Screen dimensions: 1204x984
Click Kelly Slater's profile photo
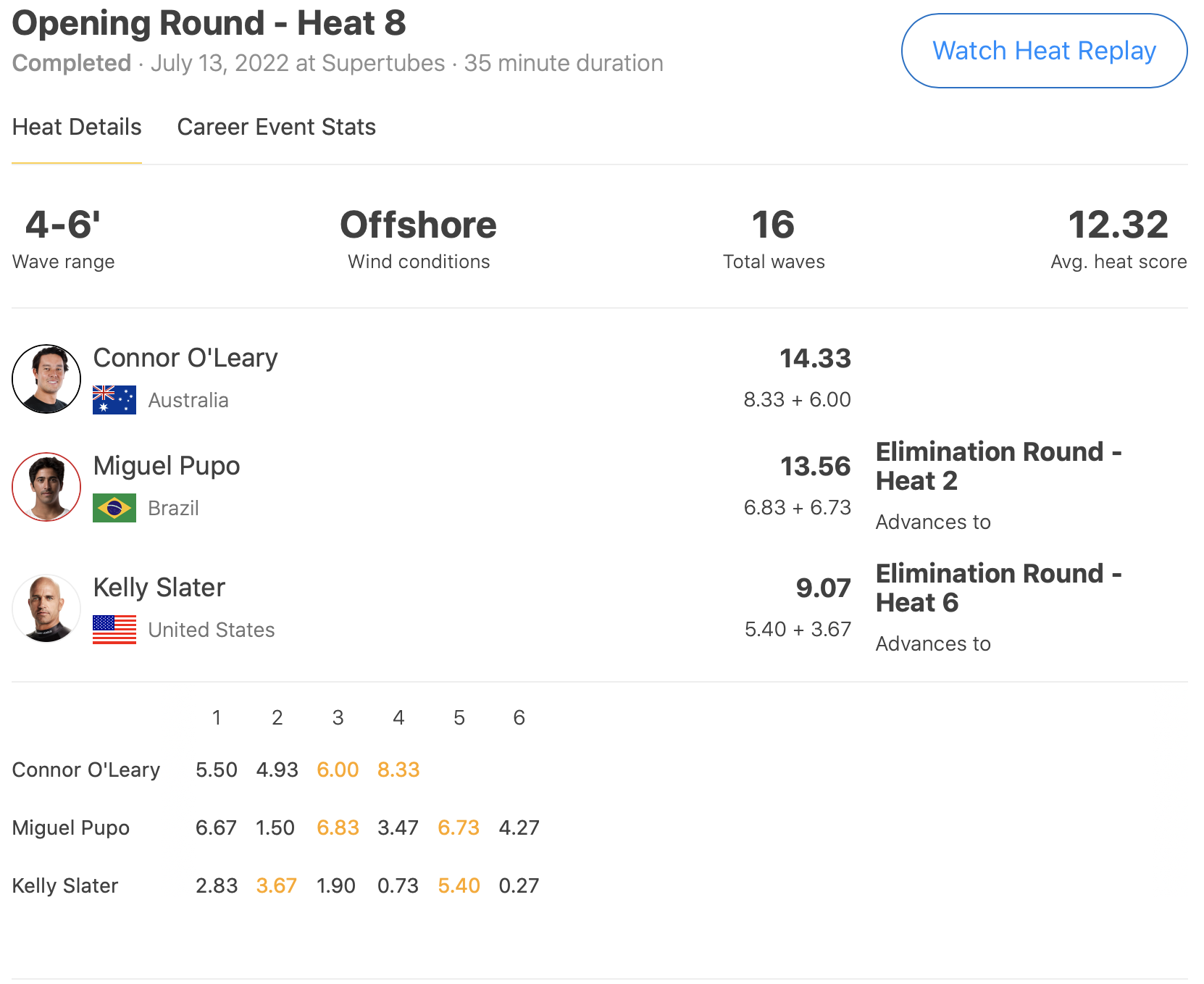(46, 609)
